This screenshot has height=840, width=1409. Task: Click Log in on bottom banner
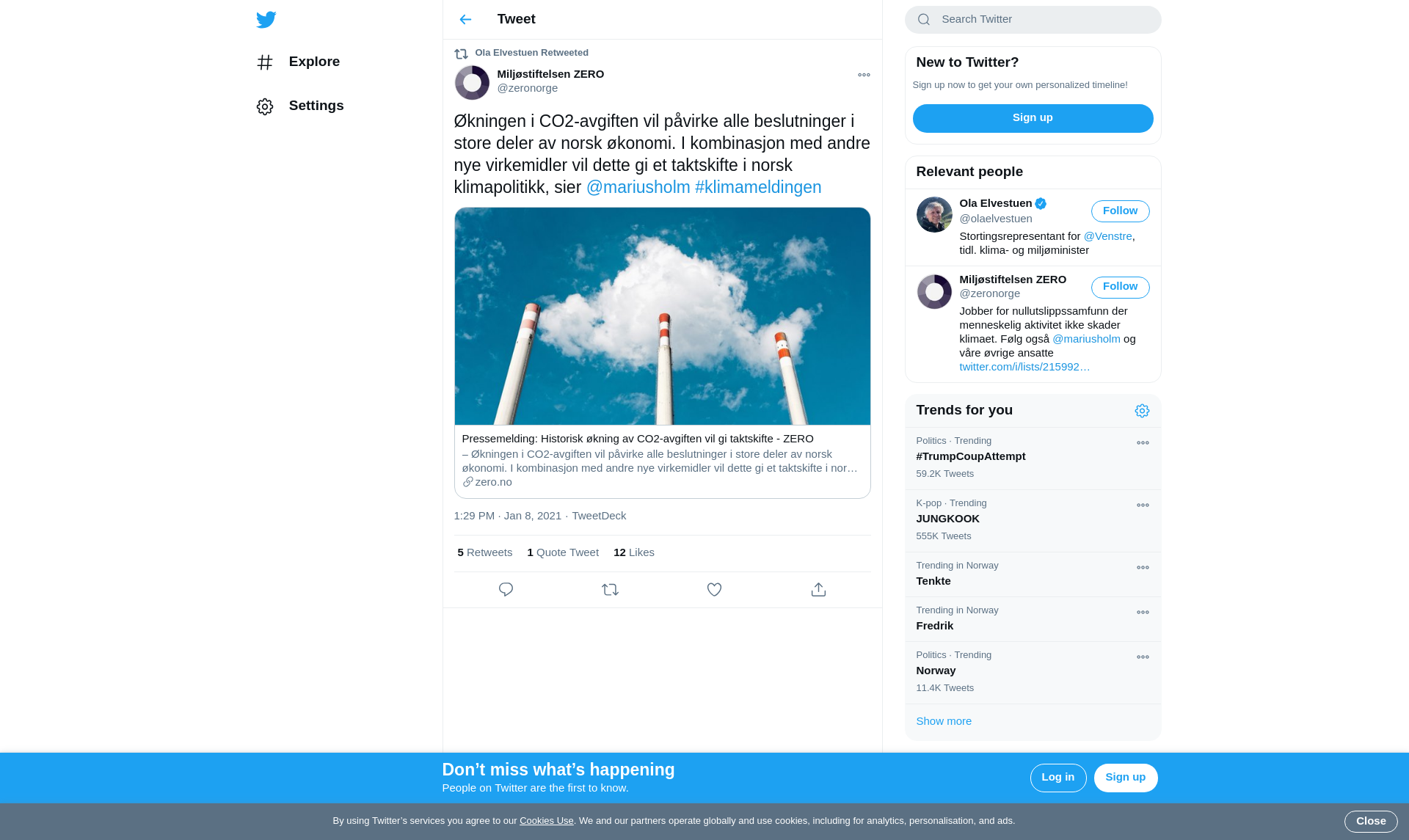coord(1057,778)
